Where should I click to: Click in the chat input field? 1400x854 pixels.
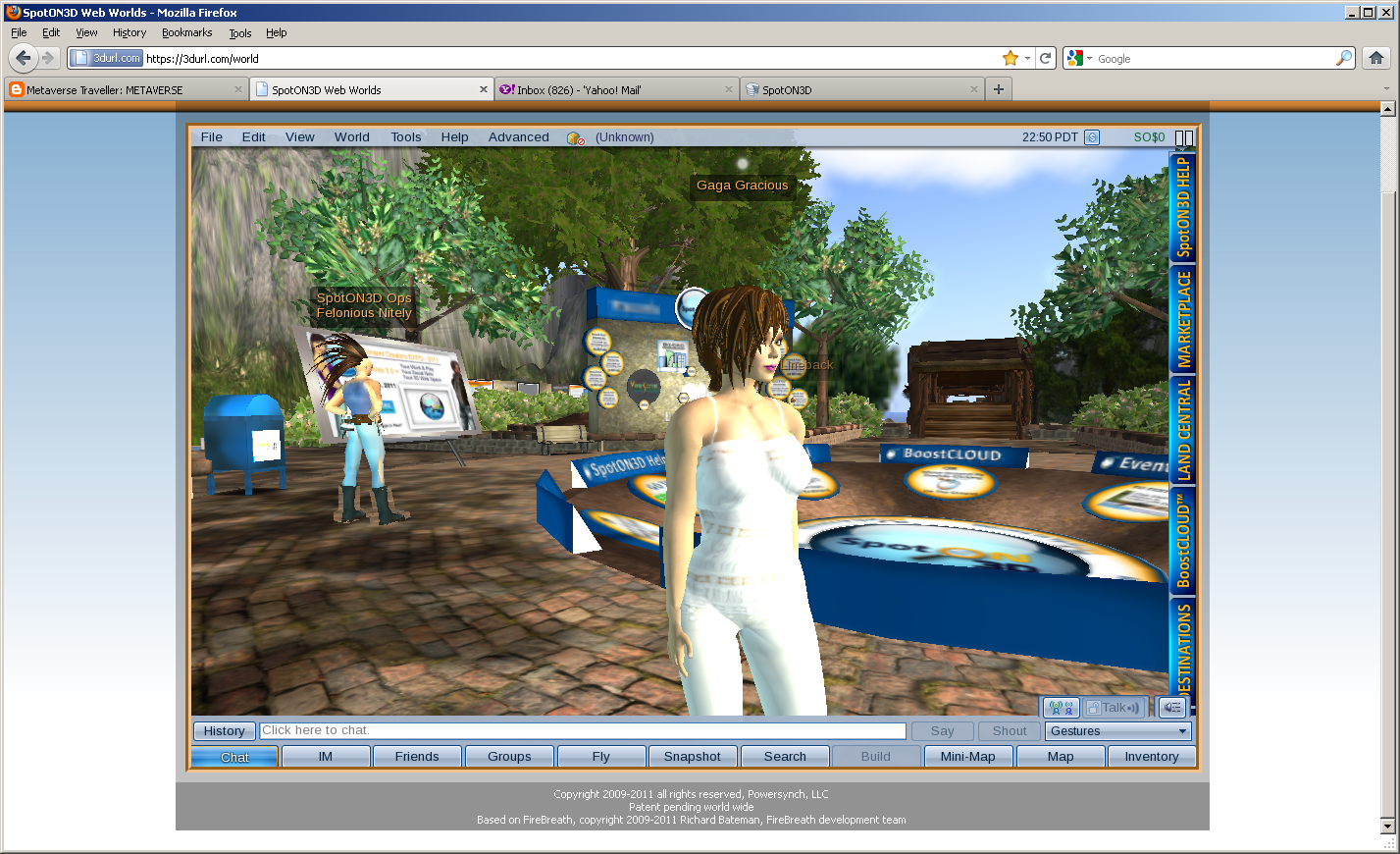(x=583, y=730)
